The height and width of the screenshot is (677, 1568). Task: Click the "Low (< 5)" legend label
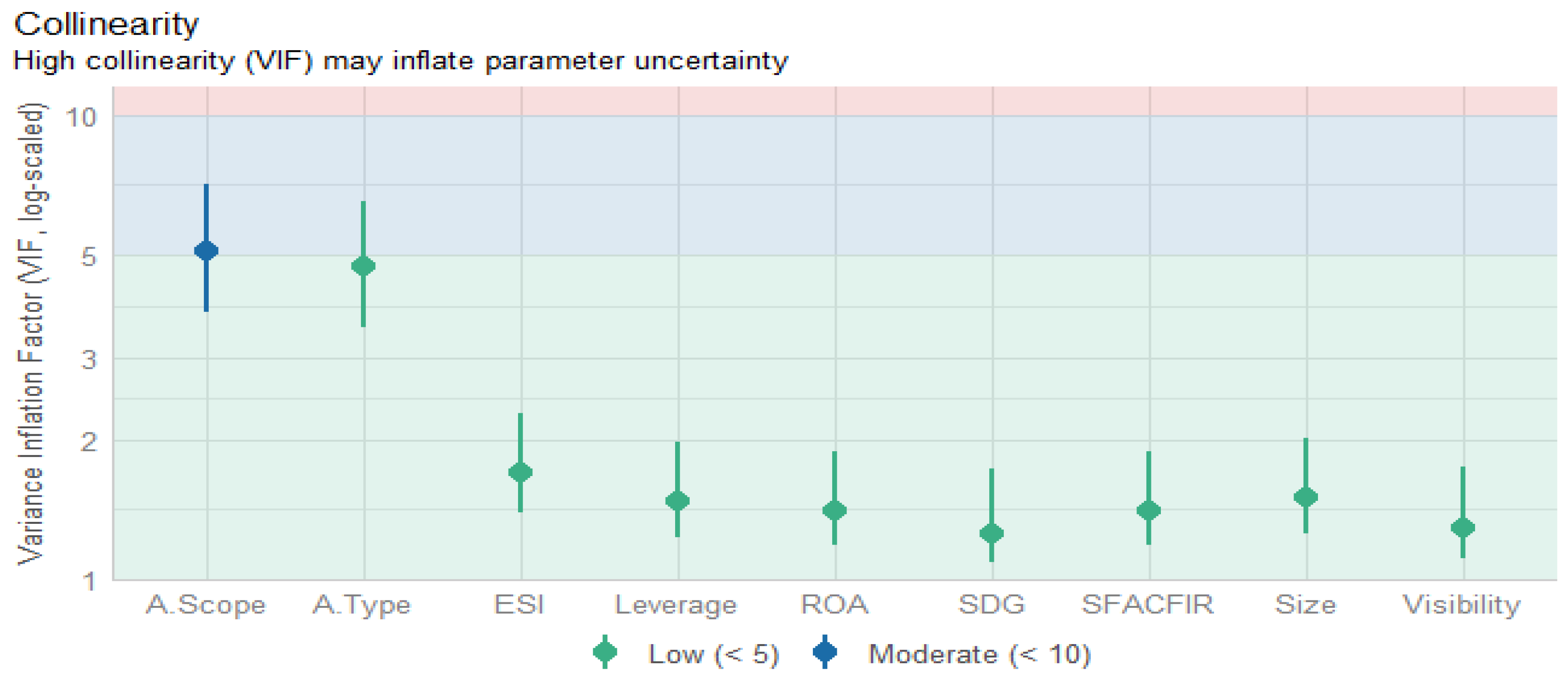(x=713, y=655)
